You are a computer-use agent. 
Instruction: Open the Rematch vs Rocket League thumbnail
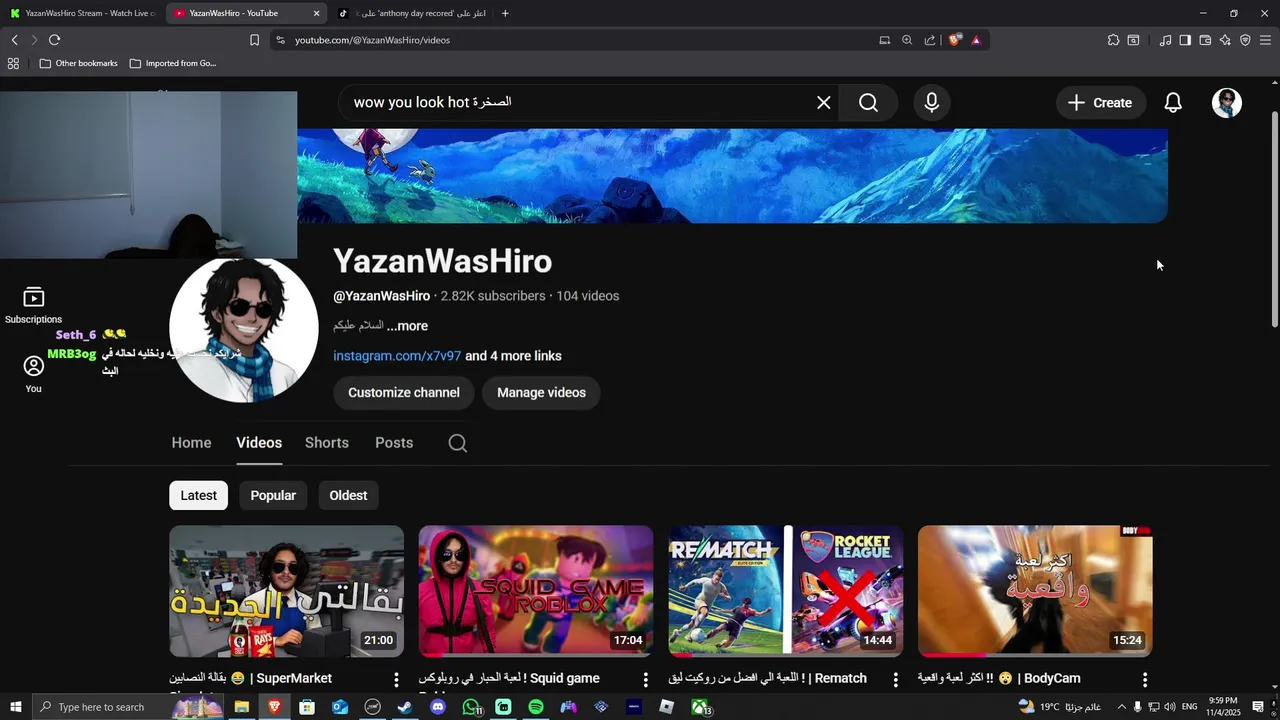click(x=786, y=591)
